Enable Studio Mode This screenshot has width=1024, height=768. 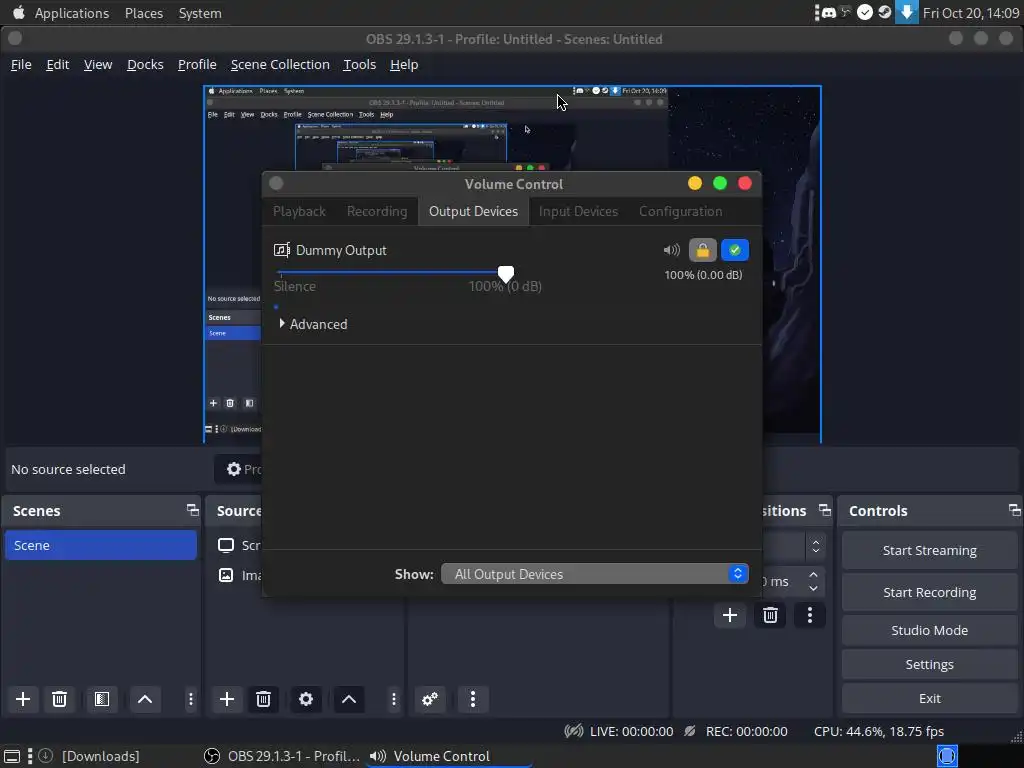[x=929, y=630]
